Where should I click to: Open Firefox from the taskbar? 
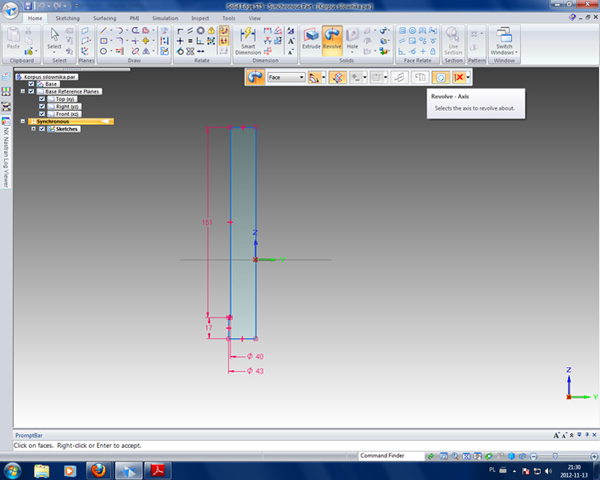click(x=98, y=470)
